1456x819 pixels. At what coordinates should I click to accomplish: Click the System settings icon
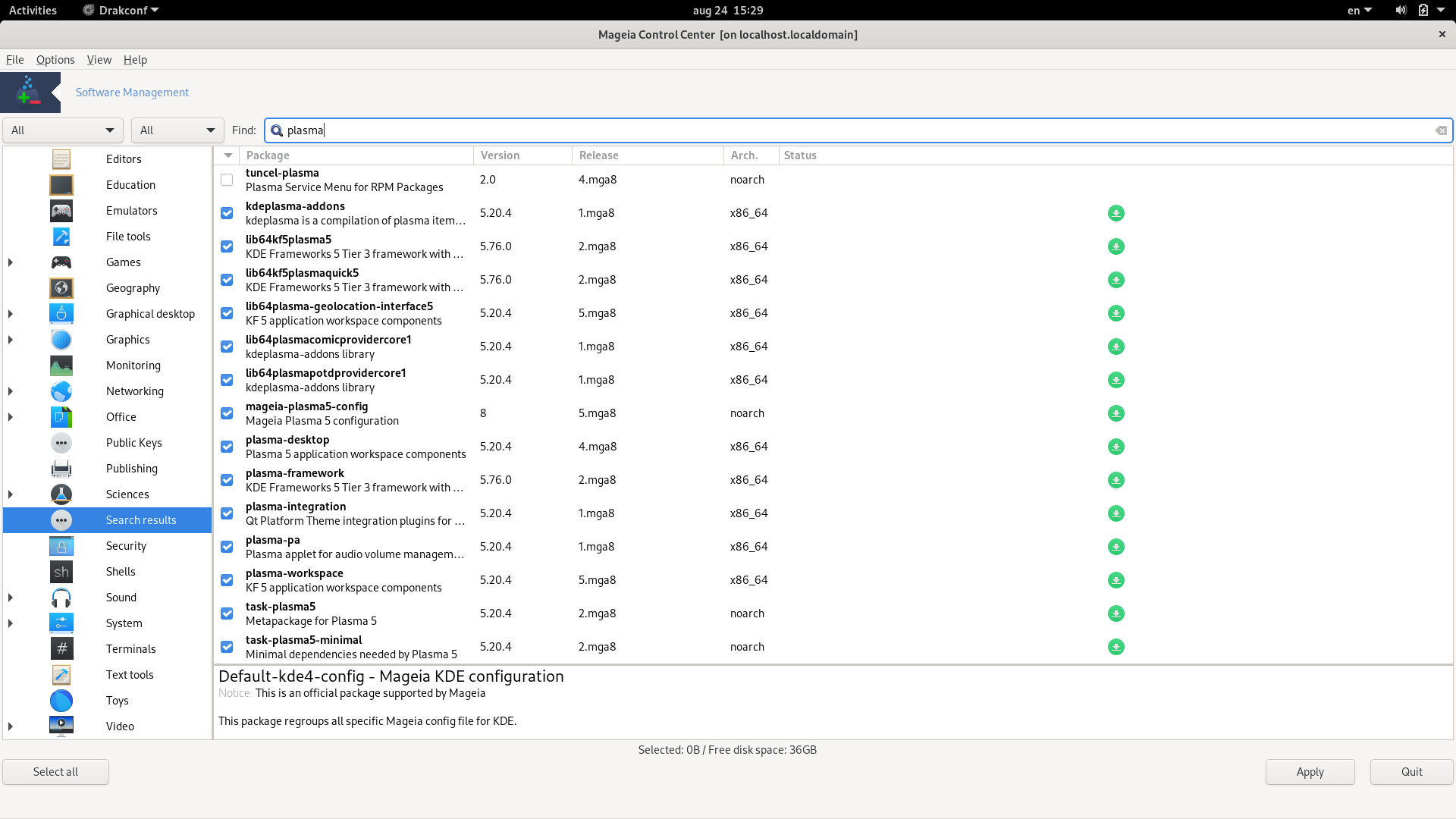[61, 623]
